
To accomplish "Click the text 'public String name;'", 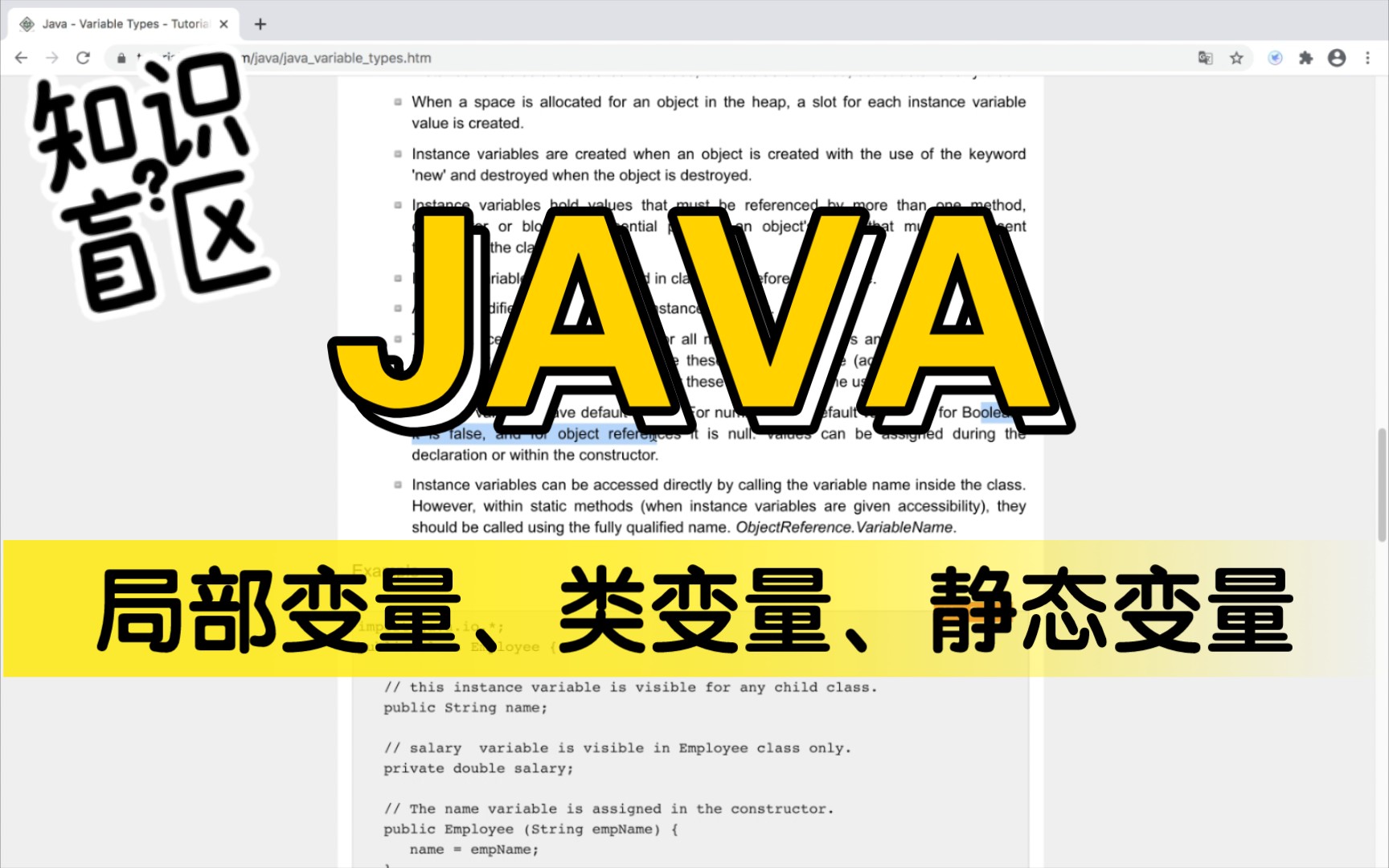I will click(465, 708).
